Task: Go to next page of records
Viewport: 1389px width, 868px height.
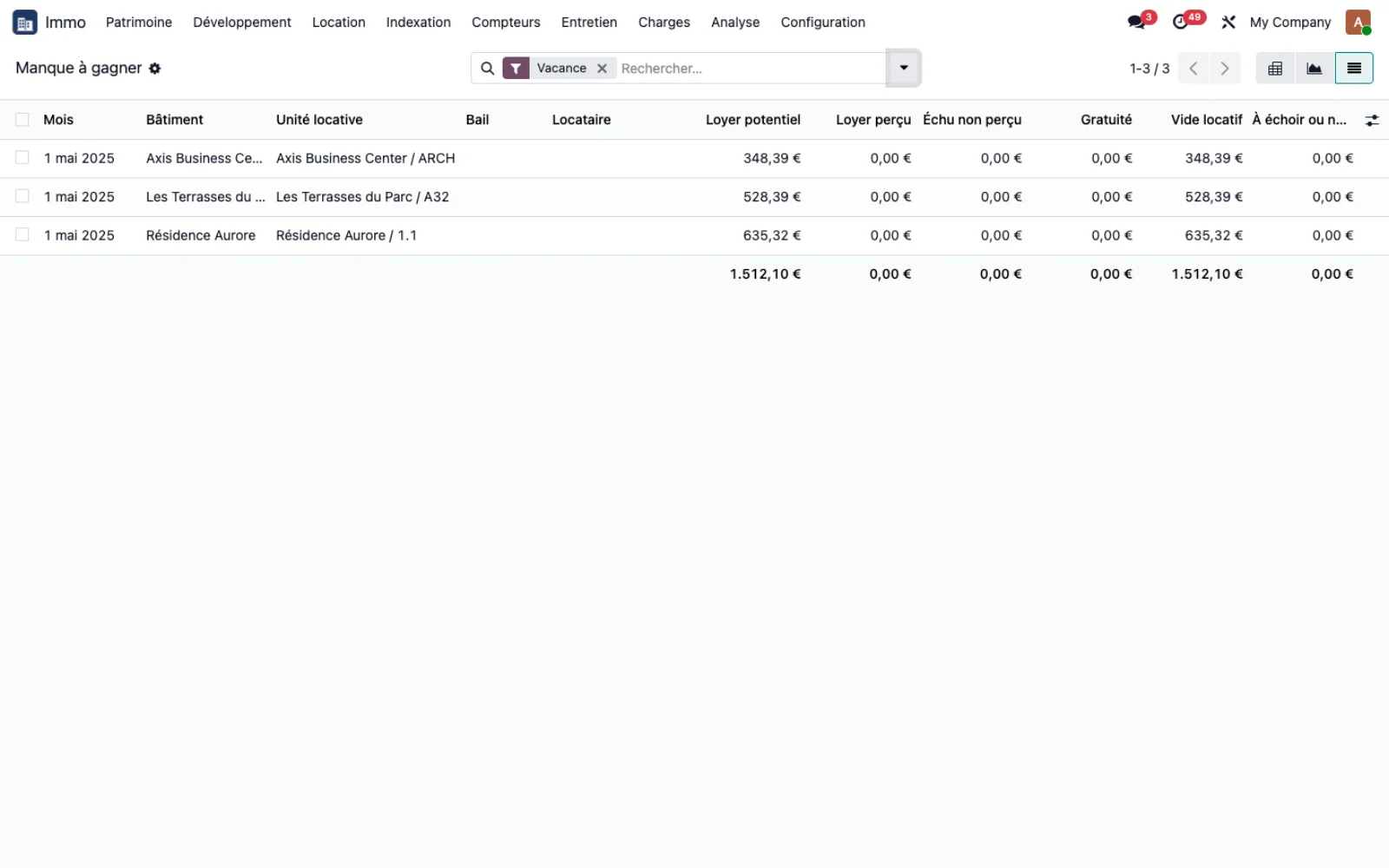Action: pyautogui.click(x=1225, y=69)
